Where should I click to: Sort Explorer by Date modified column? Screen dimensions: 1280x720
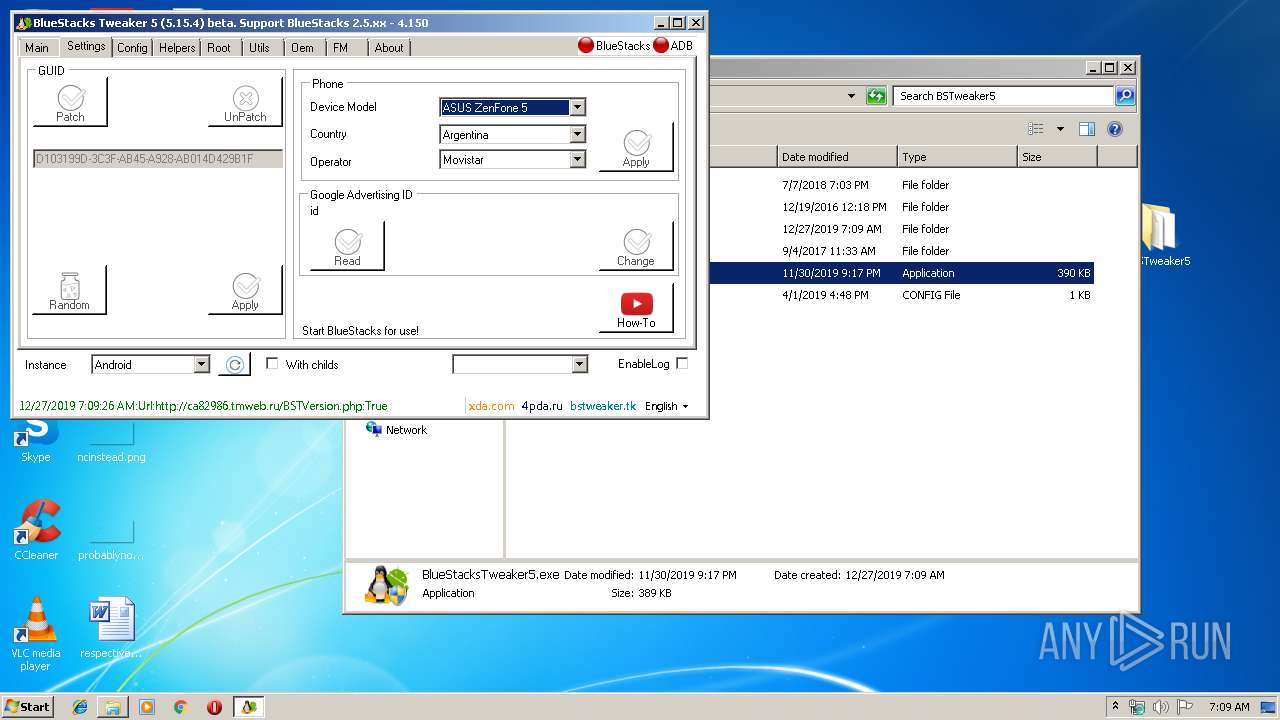837,157
